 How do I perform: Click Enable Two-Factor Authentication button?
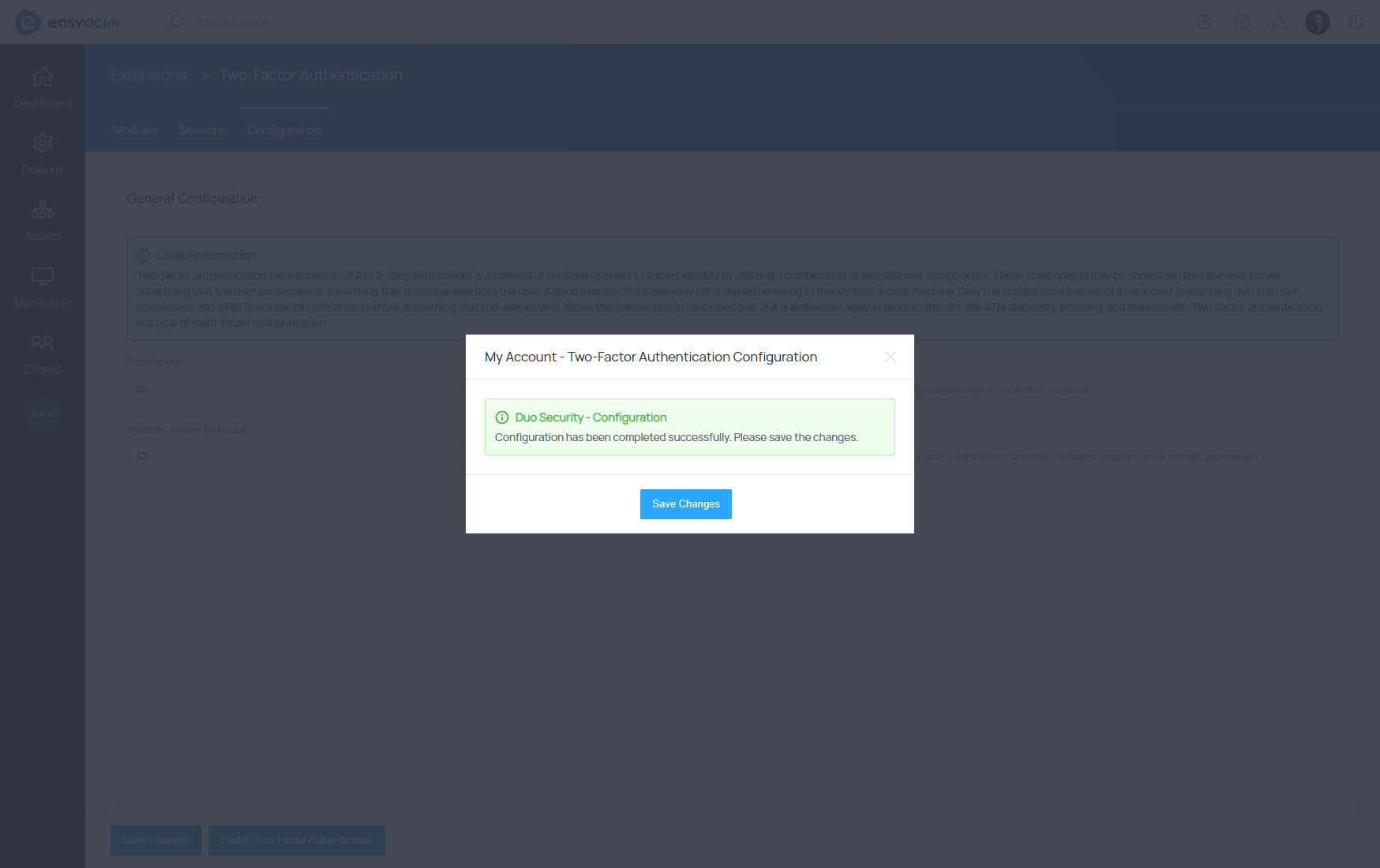(x=297, y=840)
